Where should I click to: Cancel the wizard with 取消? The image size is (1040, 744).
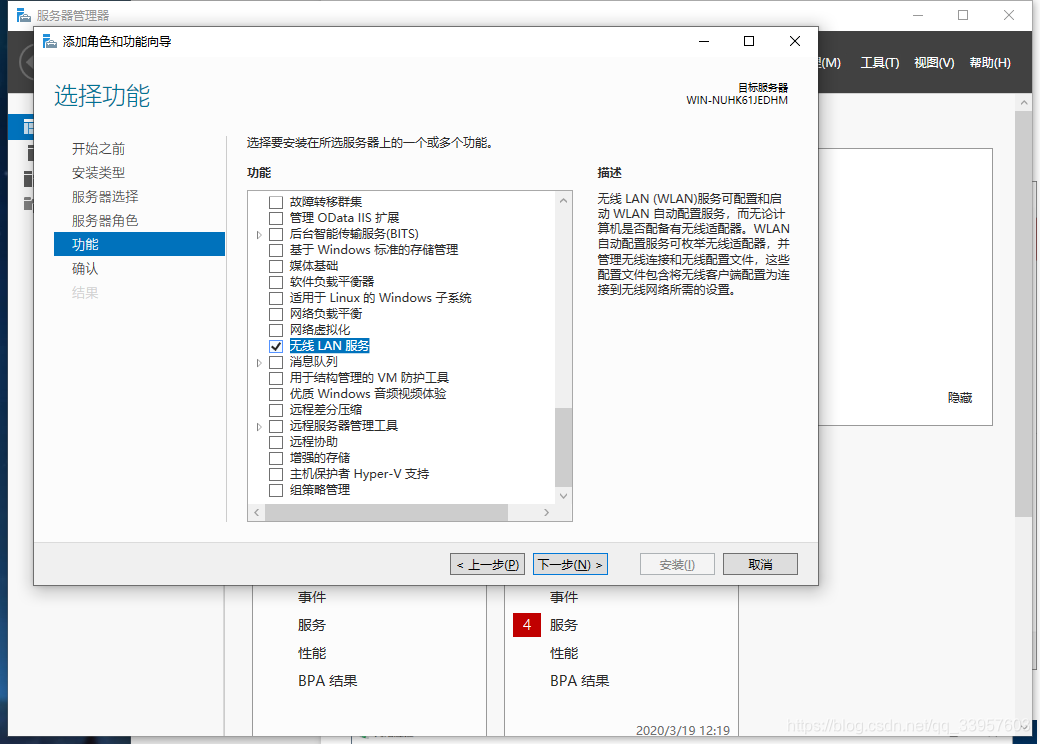click(760, 563)
